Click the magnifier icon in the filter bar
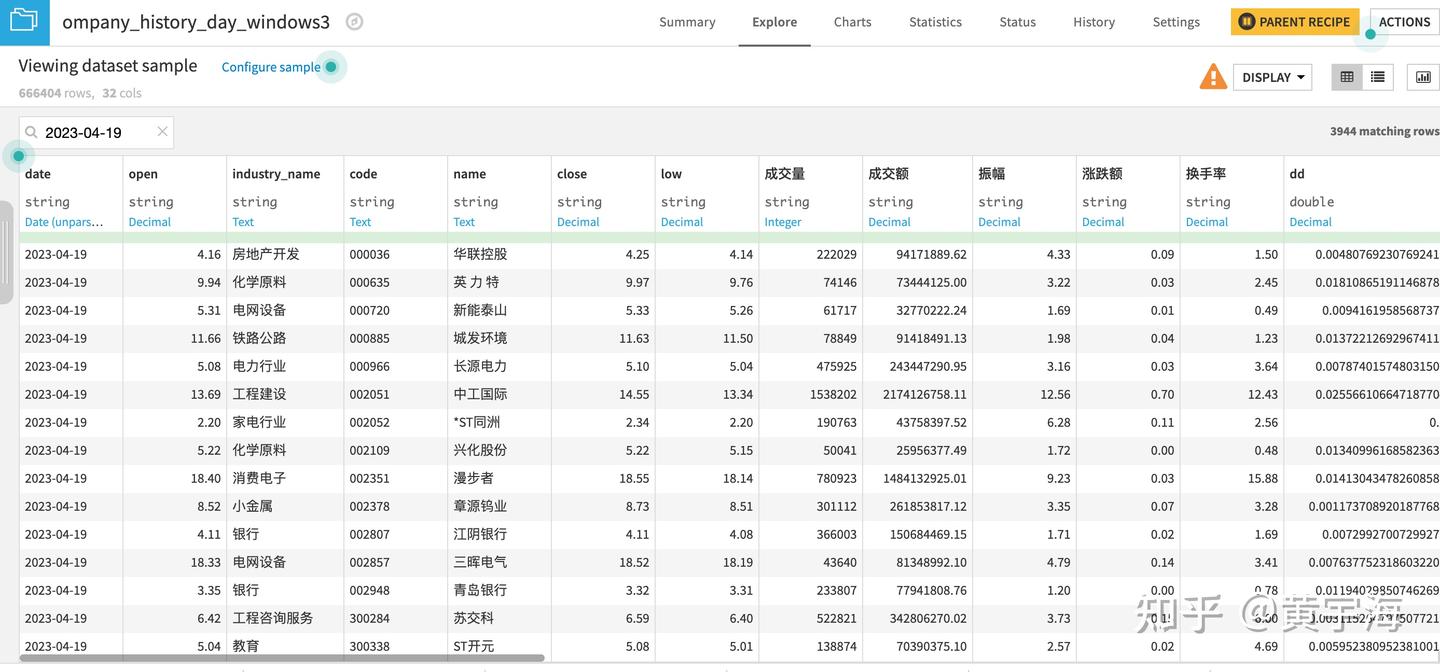The height and width of the screenshot is (672, 1440). click(x=30, y=131)
